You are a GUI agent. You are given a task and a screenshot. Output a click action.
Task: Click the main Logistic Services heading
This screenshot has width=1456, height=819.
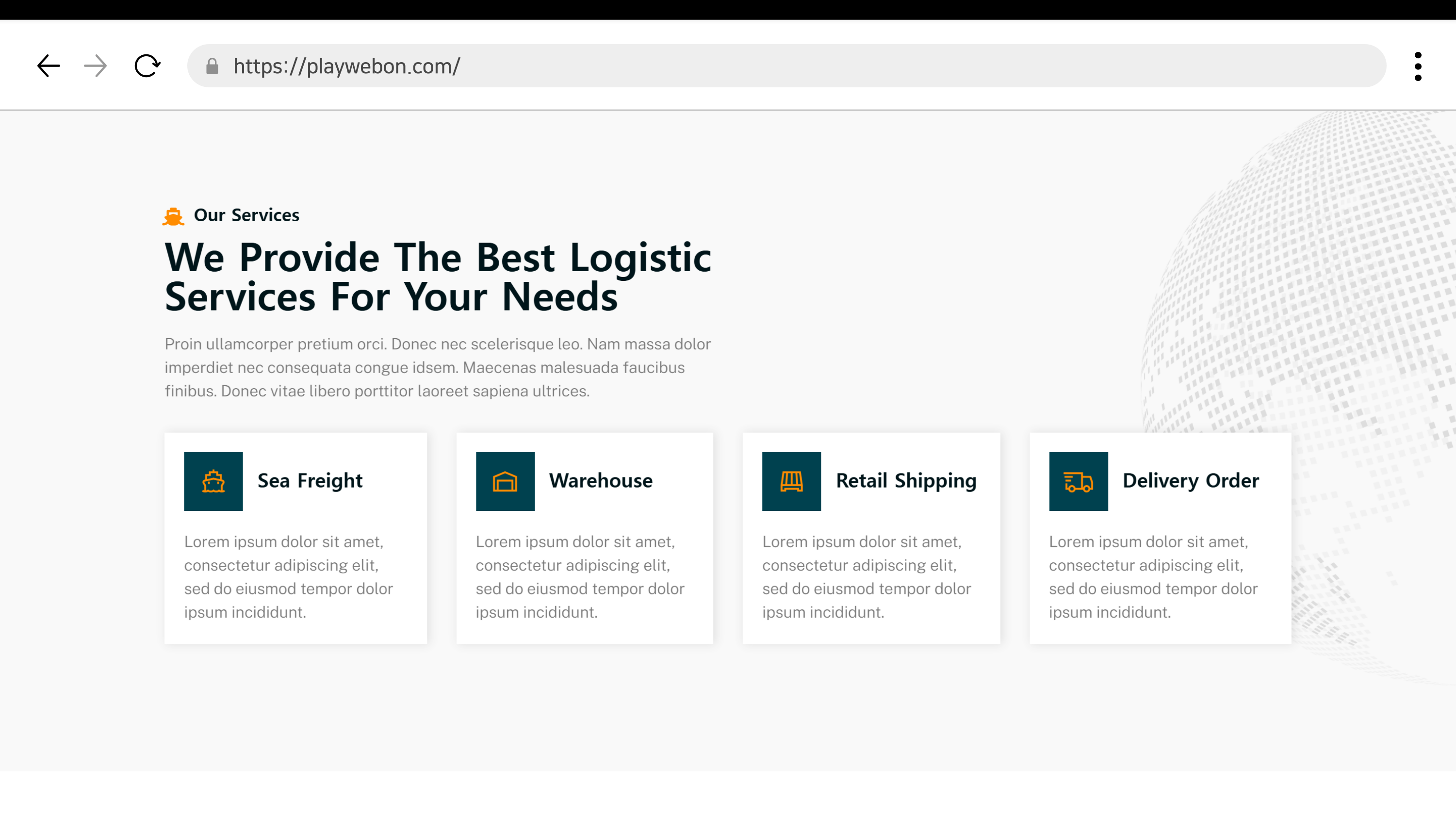coord(438,277)
